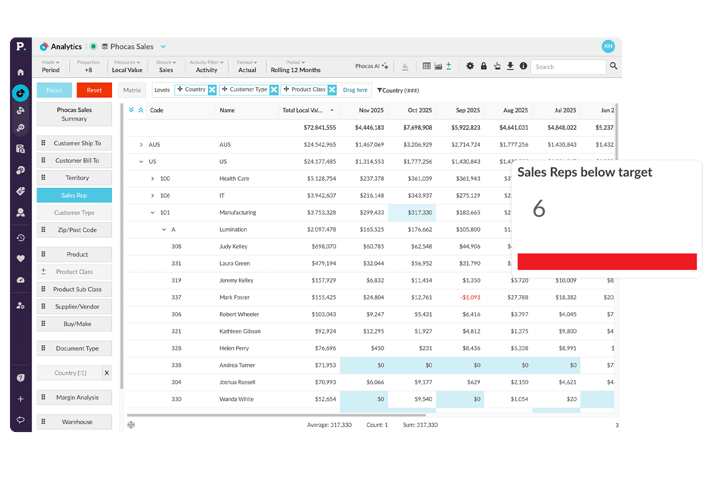Collapse the US row

point(141,161)
